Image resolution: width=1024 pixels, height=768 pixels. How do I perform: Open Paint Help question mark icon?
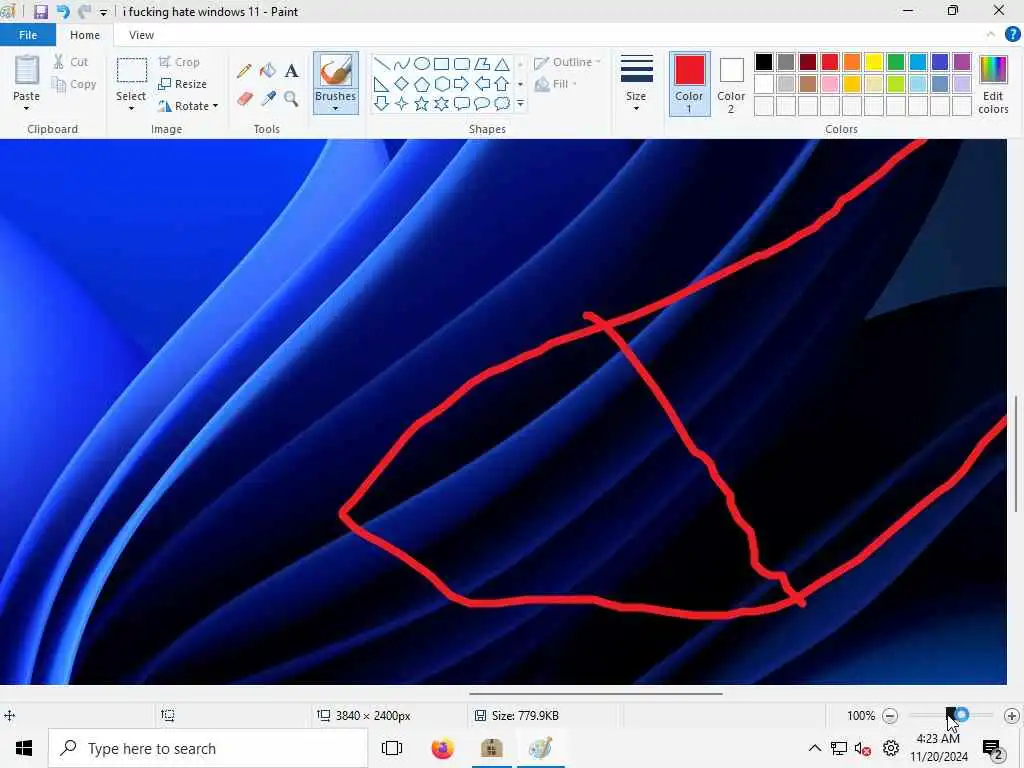(1012, 35)
